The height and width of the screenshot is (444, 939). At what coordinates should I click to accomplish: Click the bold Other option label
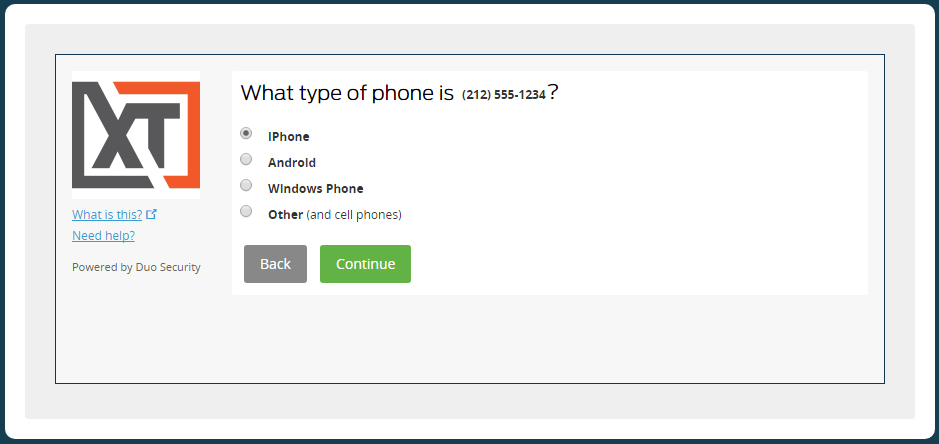coord(285,215)
